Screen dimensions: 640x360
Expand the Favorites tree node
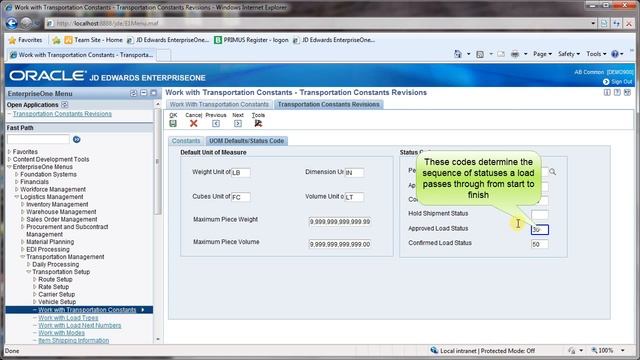click(x=9, y=152)
